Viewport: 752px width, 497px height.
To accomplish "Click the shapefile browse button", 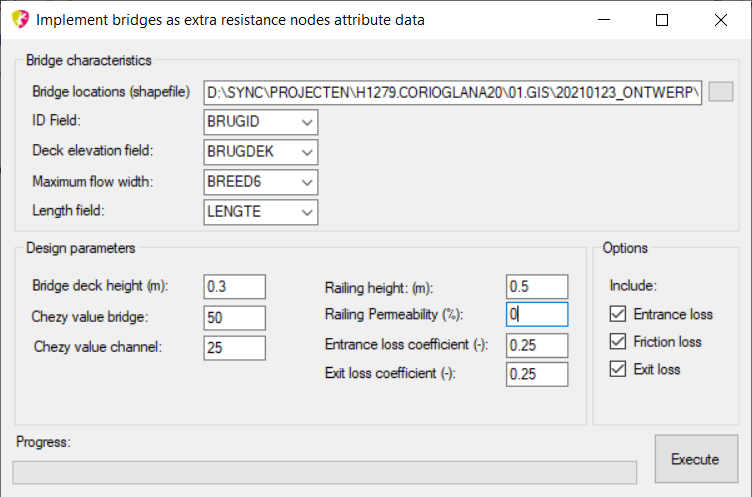I will [x=720, y=92].
